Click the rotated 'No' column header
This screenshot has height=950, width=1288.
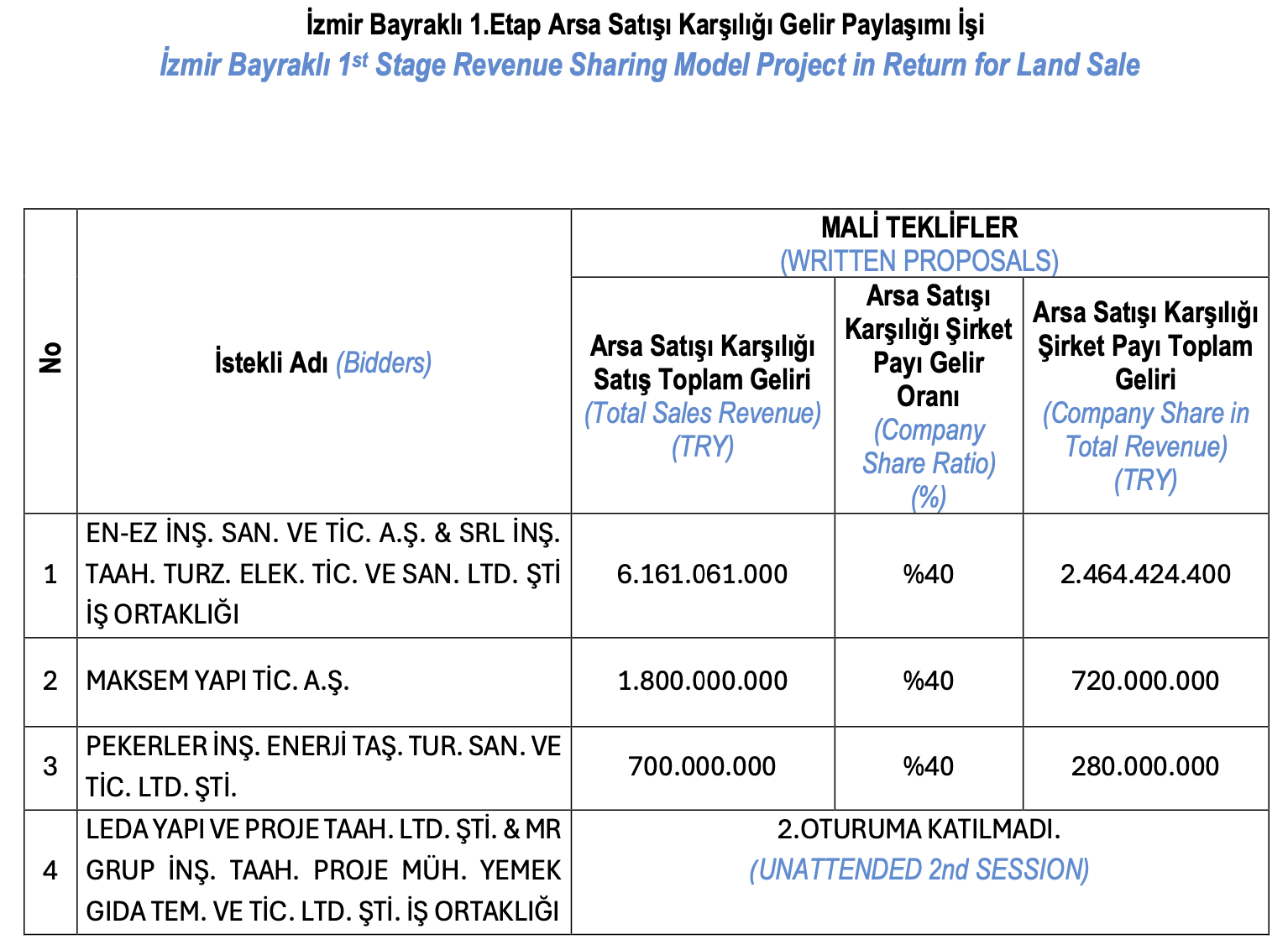coord(51,358)
